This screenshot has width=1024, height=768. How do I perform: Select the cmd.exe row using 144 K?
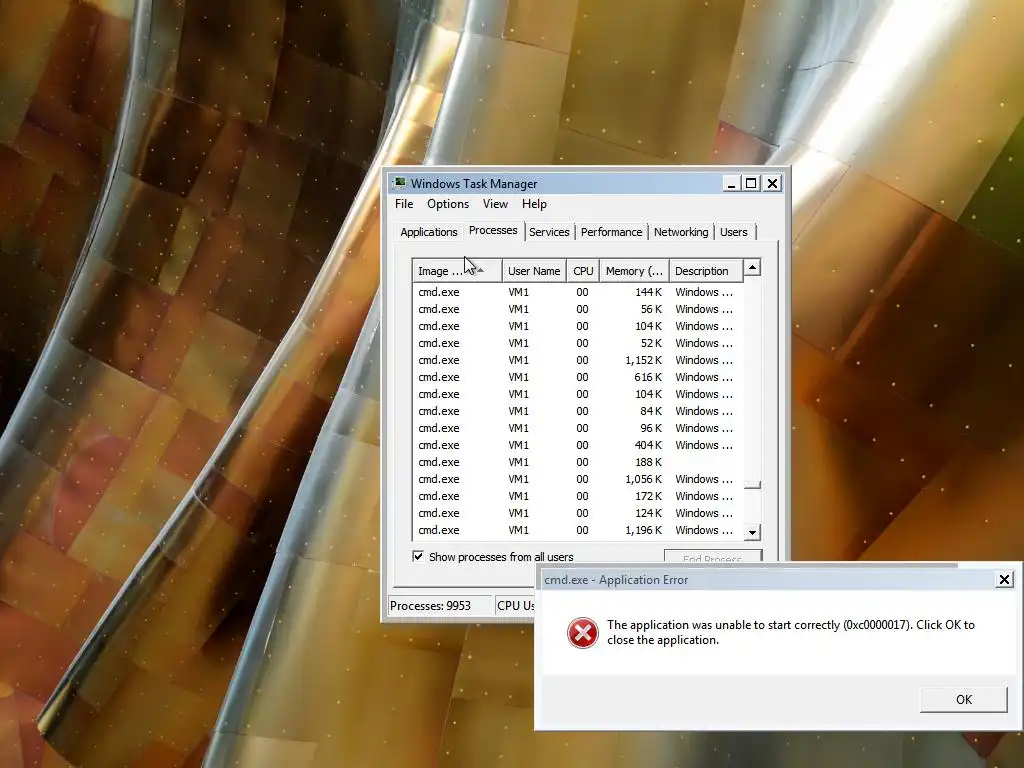point(577,292)
